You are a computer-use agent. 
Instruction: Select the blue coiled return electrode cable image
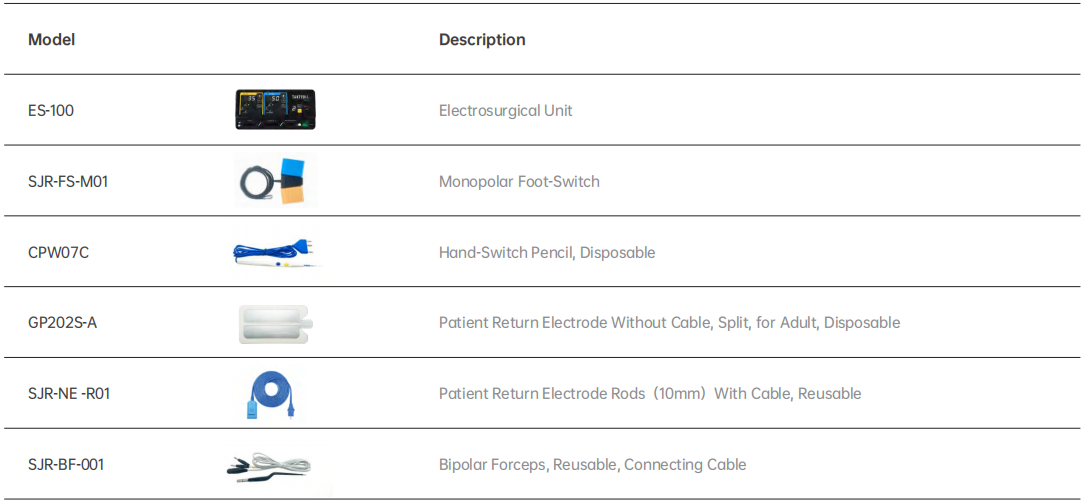coord(274,394)
